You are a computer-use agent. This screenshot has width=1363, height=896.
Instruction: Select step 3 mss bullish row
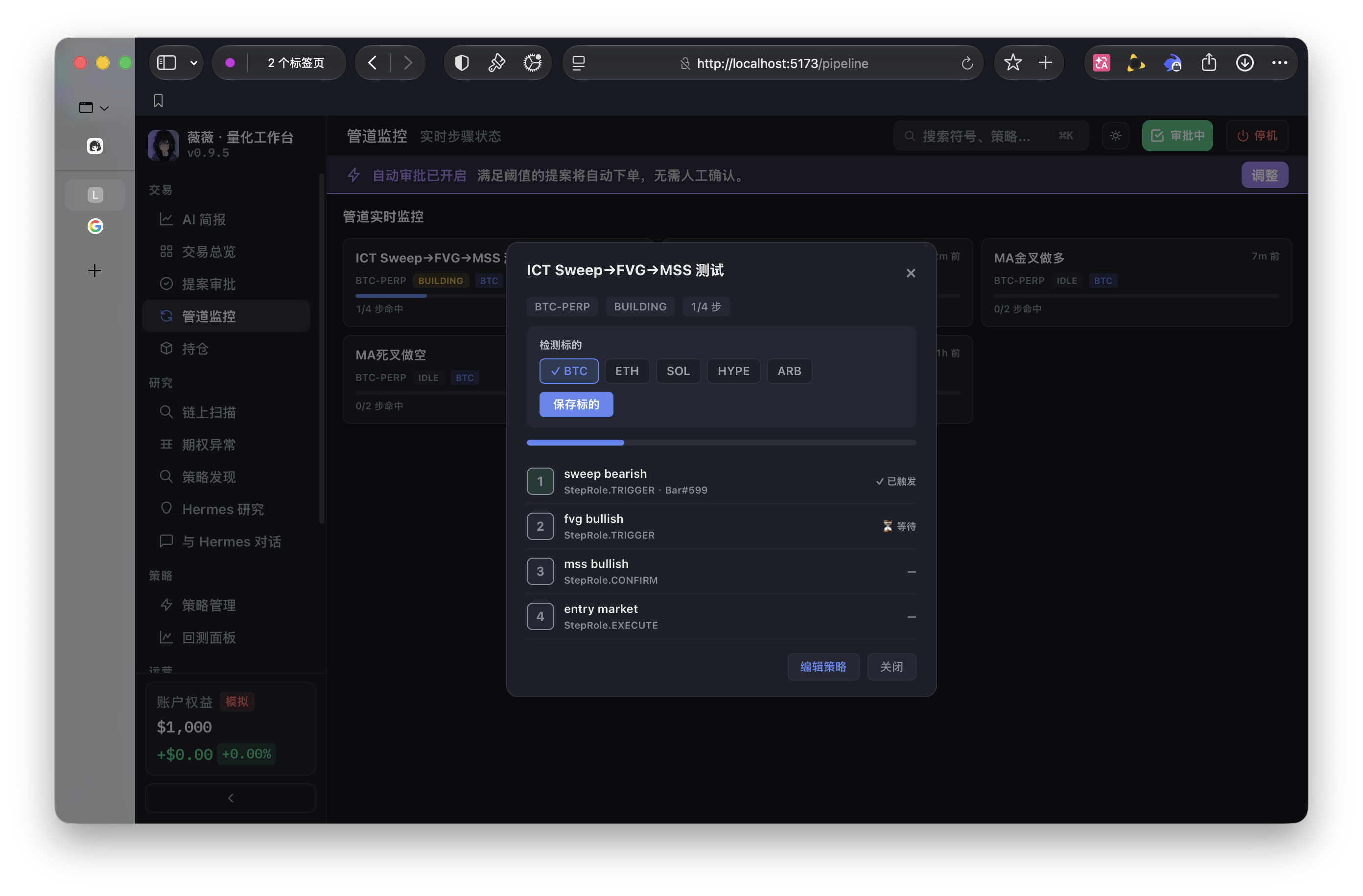721,571
